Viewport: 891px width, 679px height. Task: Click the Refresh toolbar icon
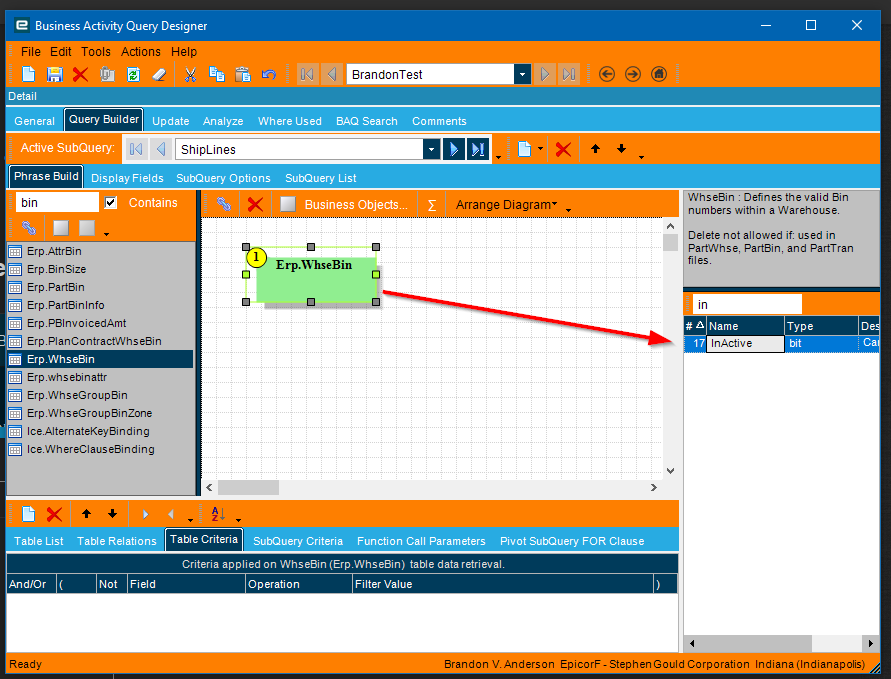[x=134, y=74]
